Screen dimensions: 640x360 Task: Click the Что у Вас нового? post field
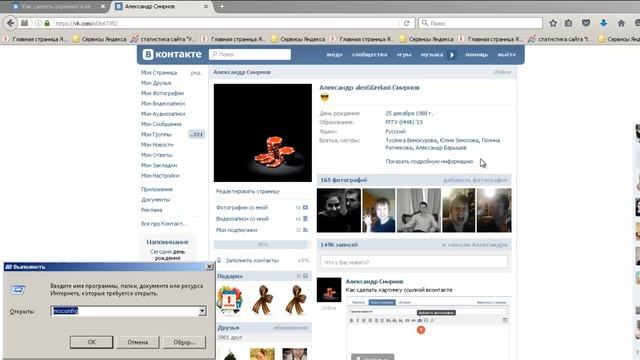pyautogui.click(x=414, y=262)
